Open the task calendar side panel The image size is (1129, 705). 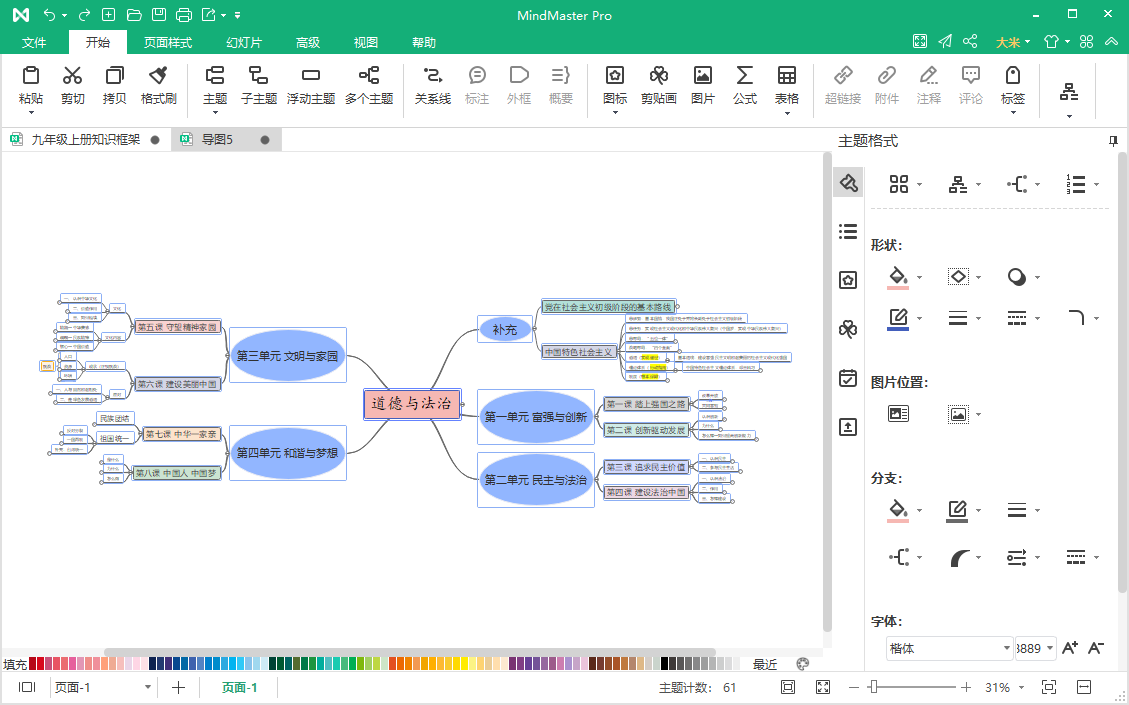848,378
